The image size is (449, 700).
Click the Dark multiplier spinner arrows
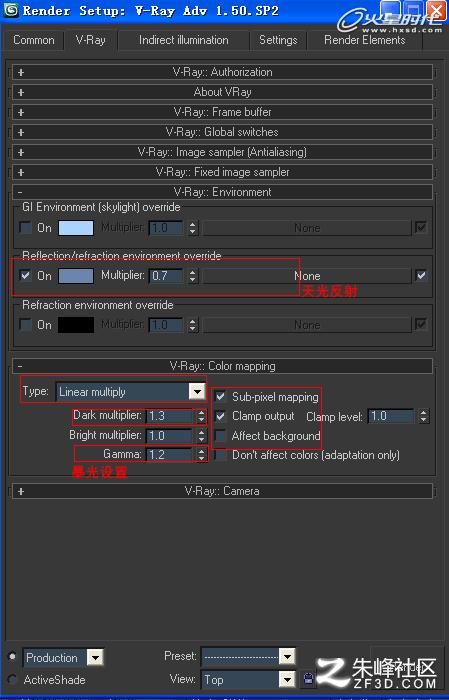coord(201,416)
